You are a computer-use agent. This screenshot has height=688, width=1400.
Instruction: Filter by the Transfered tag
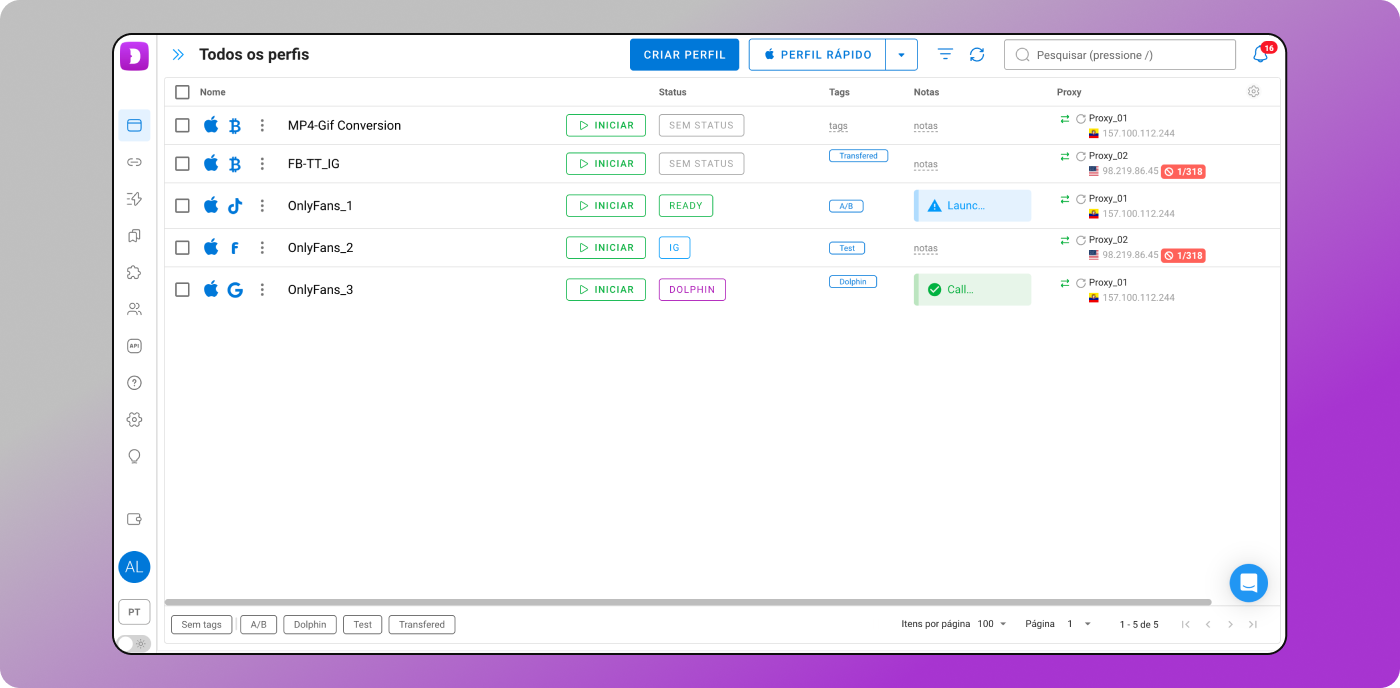[422, 625]
